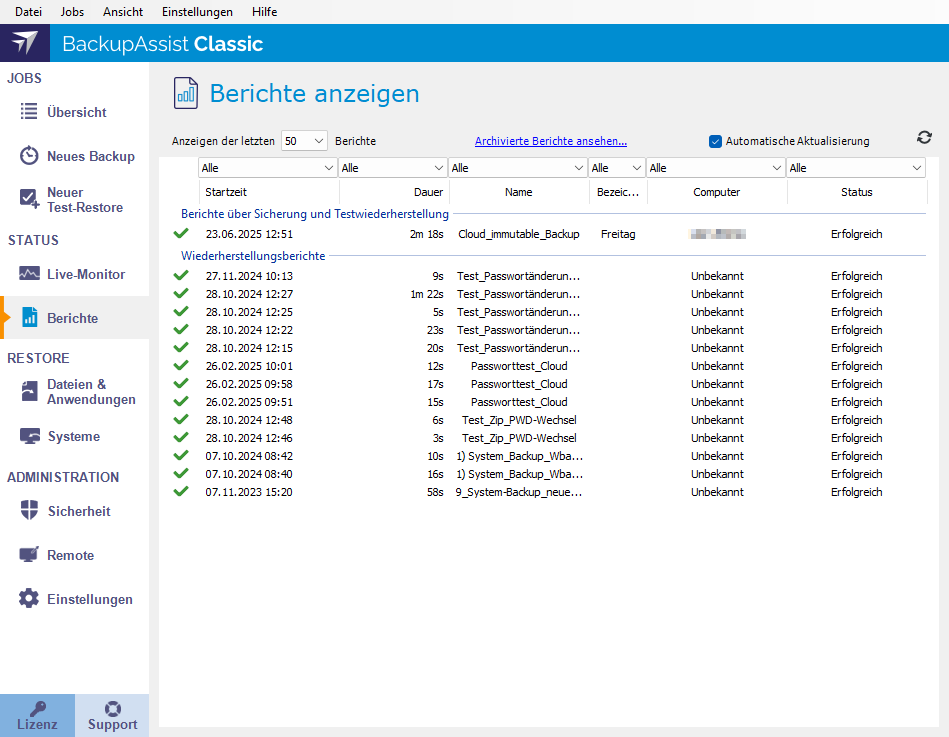
Task: Expand the Computer column filter dropdown
Action: [777, 168]
